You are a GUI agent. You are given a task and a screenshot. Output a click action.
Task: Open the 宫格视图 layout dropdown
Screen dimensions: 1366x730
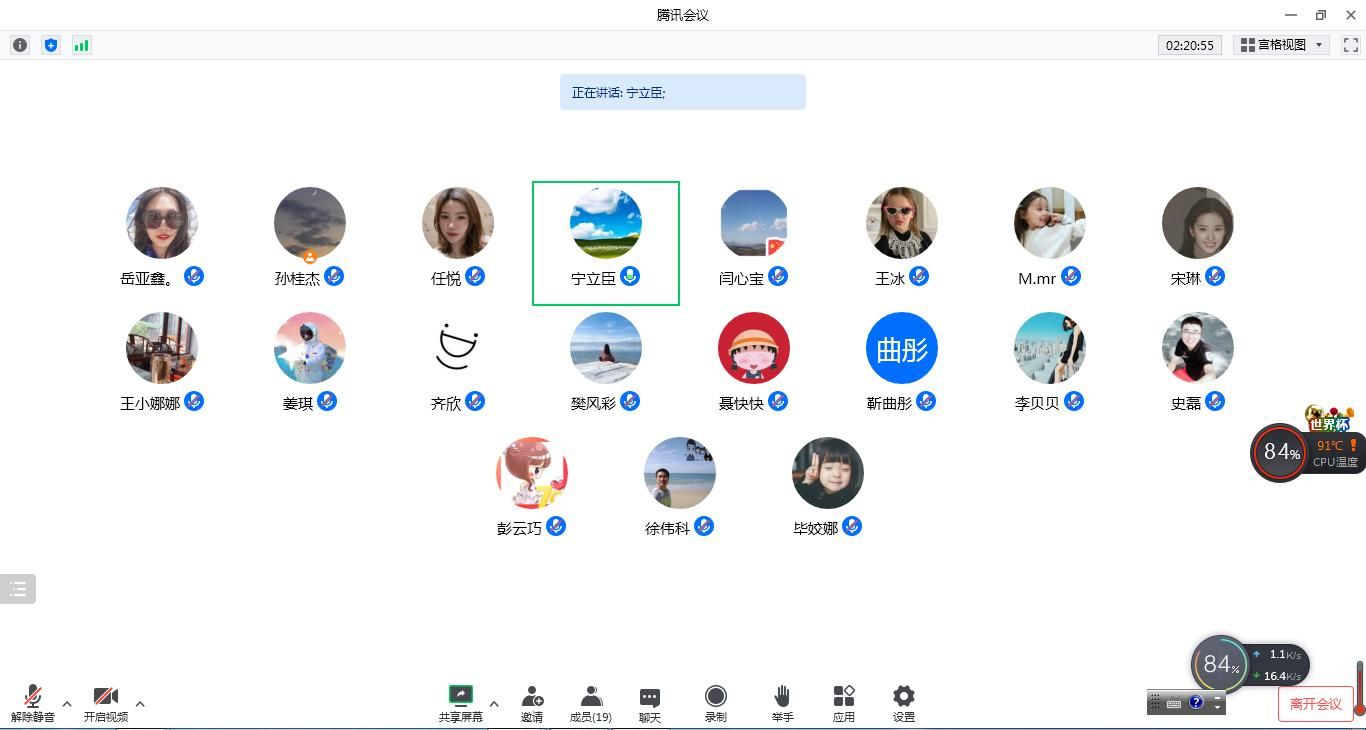[1283, 45]
